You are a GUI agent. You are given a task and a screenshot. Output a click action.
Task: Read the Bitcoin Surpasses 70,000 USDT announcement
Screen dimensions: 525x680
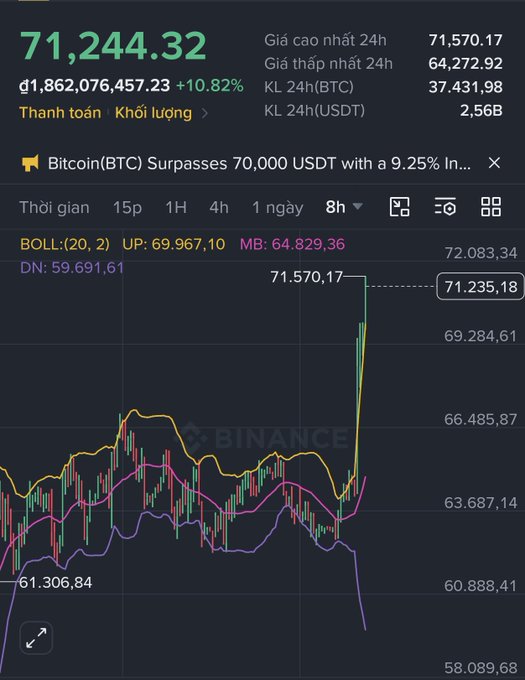pyautogui.click(x=259, y=163)
